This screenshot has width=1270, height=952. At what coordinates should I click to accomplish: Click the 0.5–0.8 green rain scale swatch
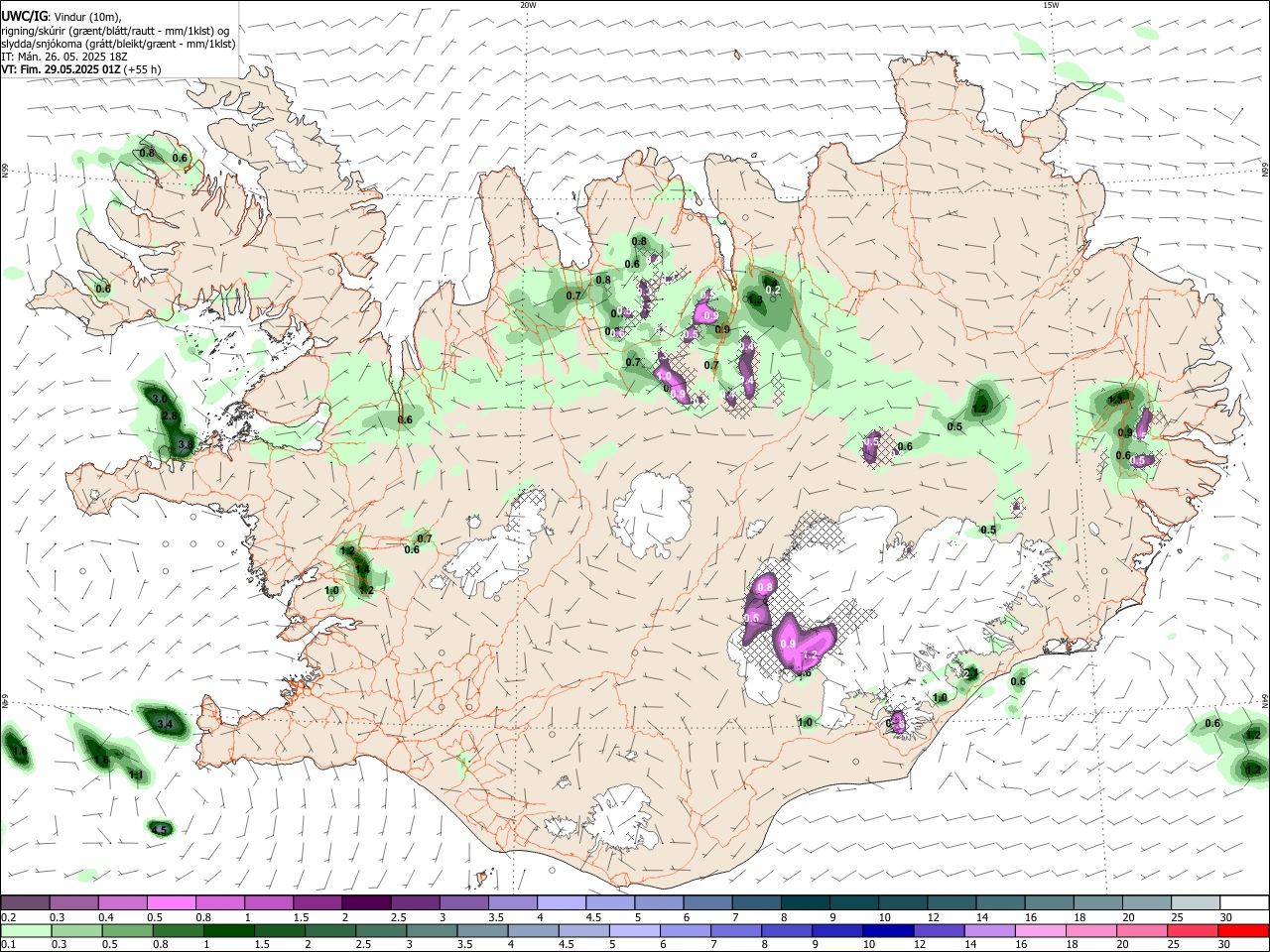coord(128,930)
